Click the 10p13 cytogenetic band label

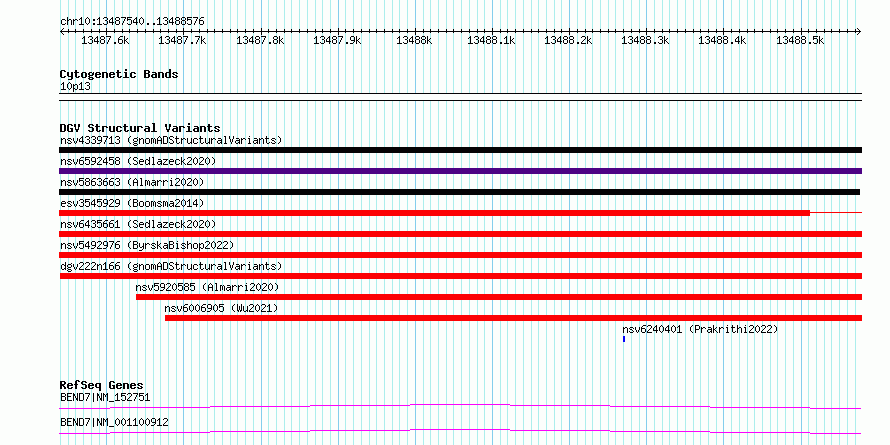coord(75,87)
